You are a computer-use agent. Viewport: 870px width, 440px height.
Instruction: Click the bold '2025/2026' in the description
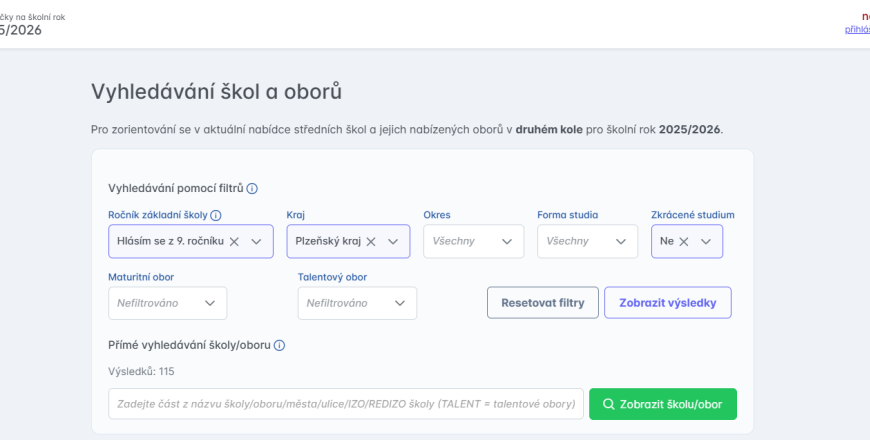point(689,130)
